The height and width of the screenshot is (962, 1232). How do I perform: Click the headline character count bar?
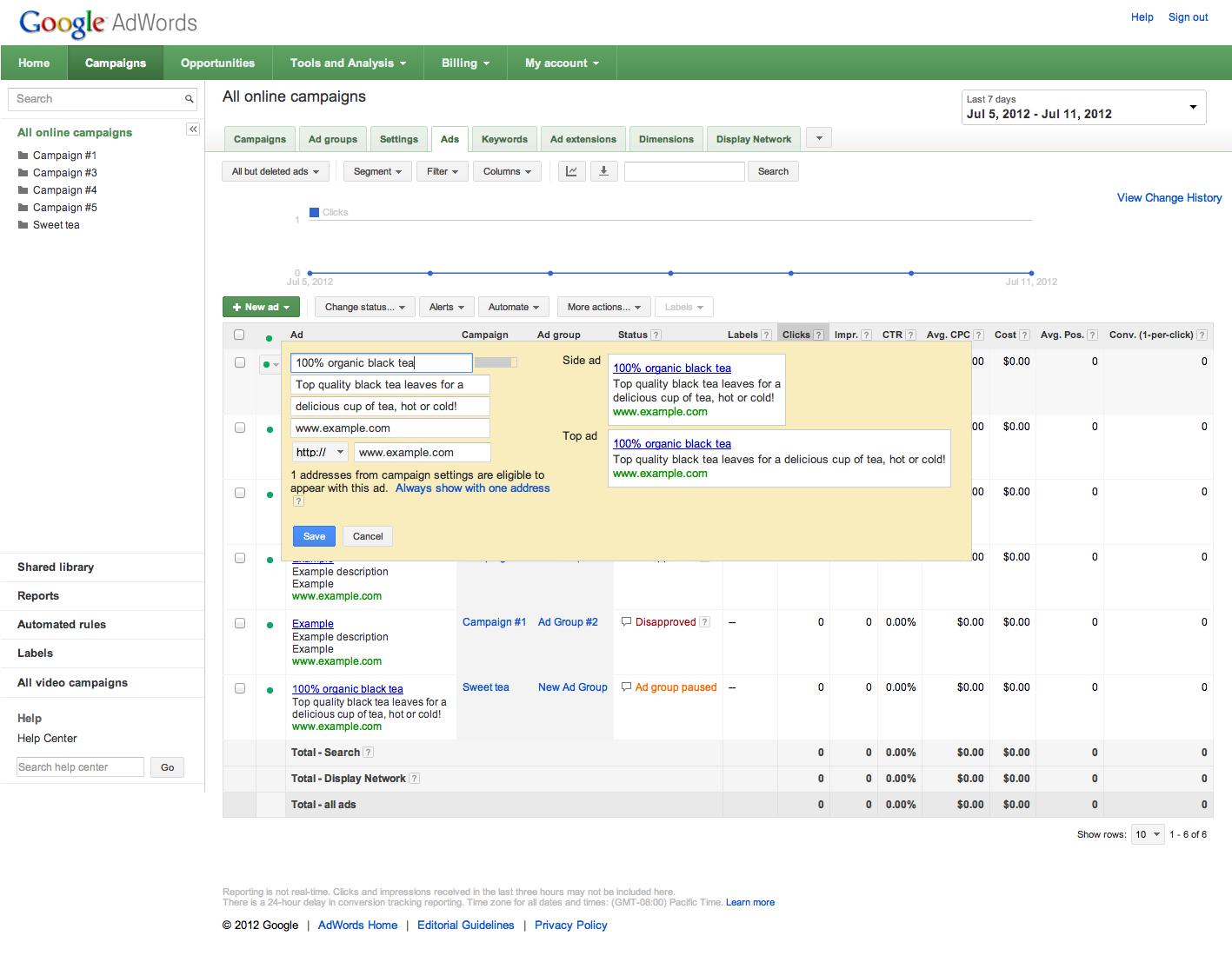(496, 362)
